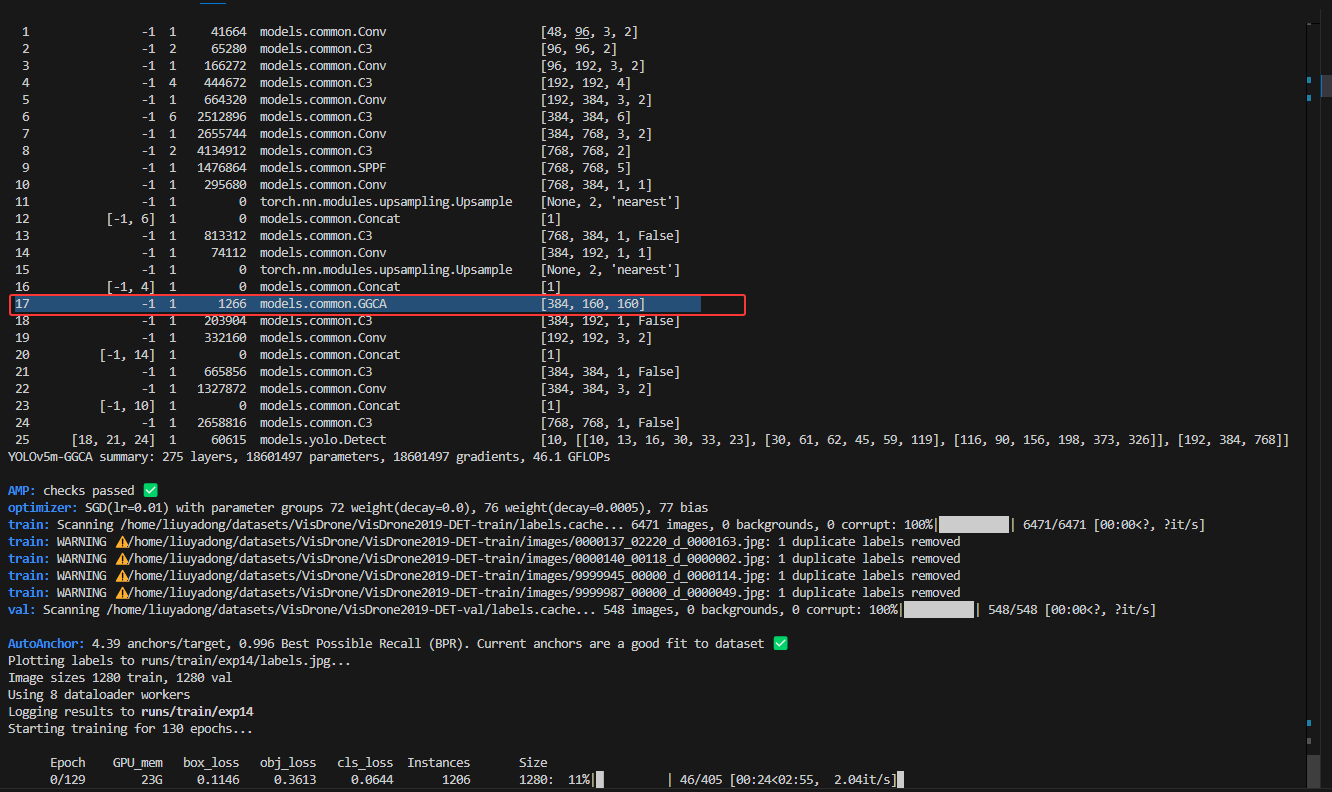Click the GPU_mem column header
Screen dimensions: 1332x792
[137, 762]
